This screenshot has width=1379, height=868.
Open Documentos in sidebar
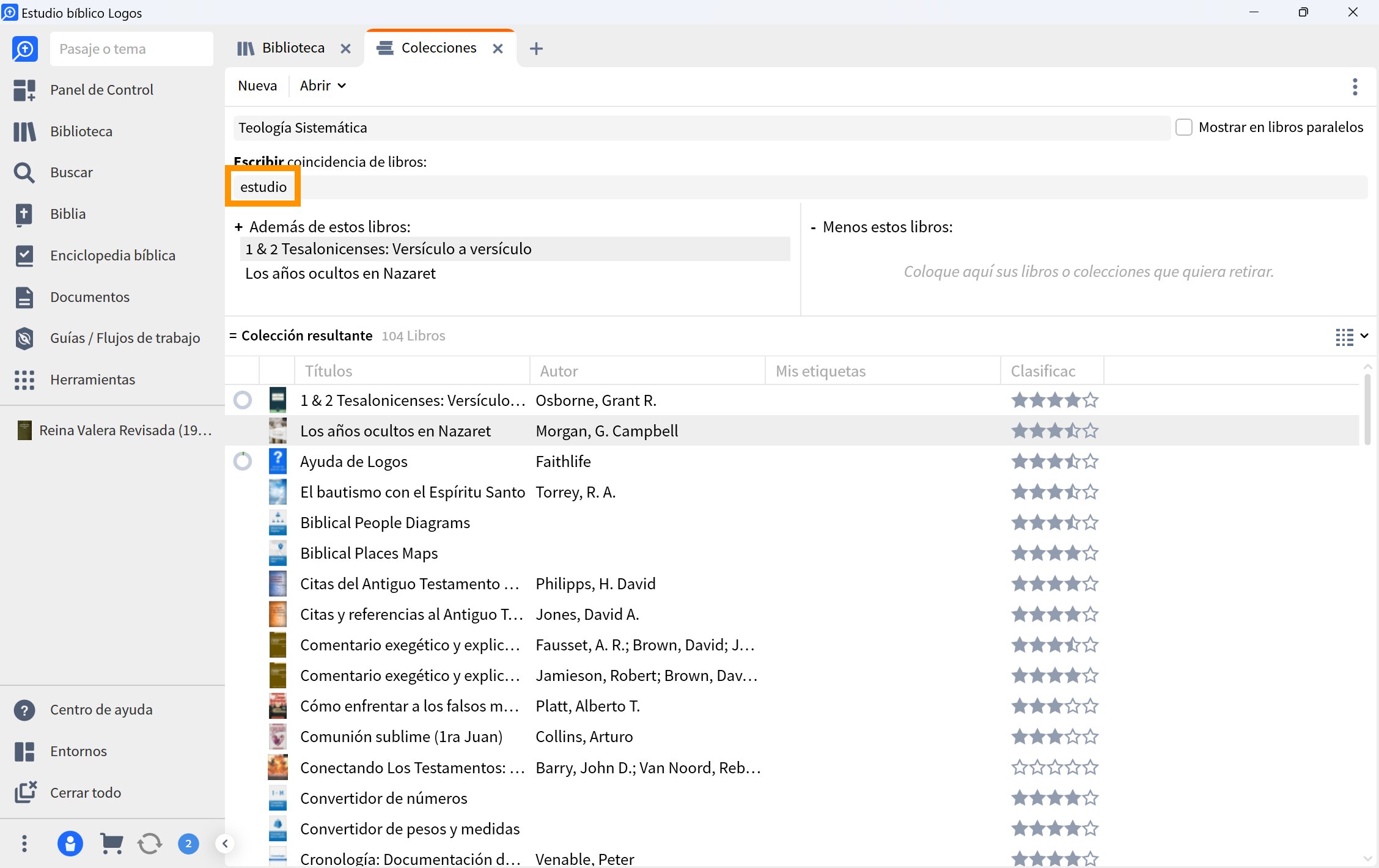click(x=90, y=297)
